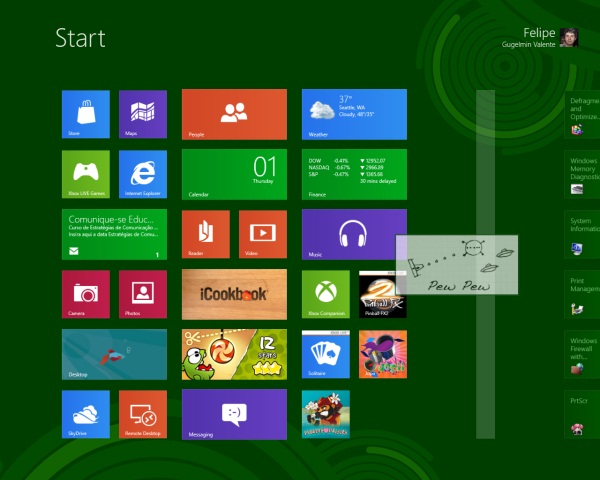Viewport: 600px width, 480px height.
Task: Open System Information tile
Action: click(582, 234)
